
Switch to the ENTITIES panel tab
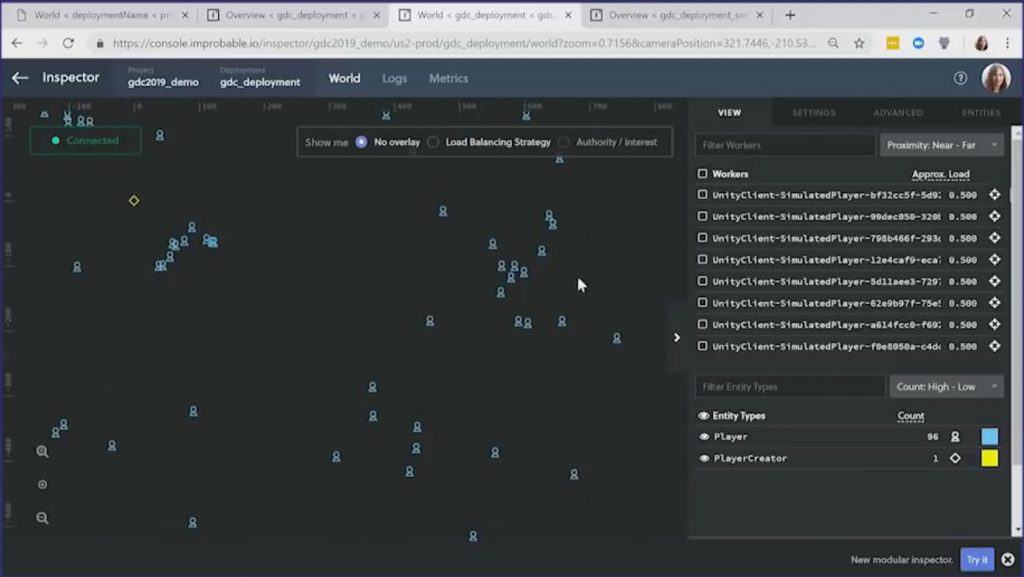coord(981,112)
